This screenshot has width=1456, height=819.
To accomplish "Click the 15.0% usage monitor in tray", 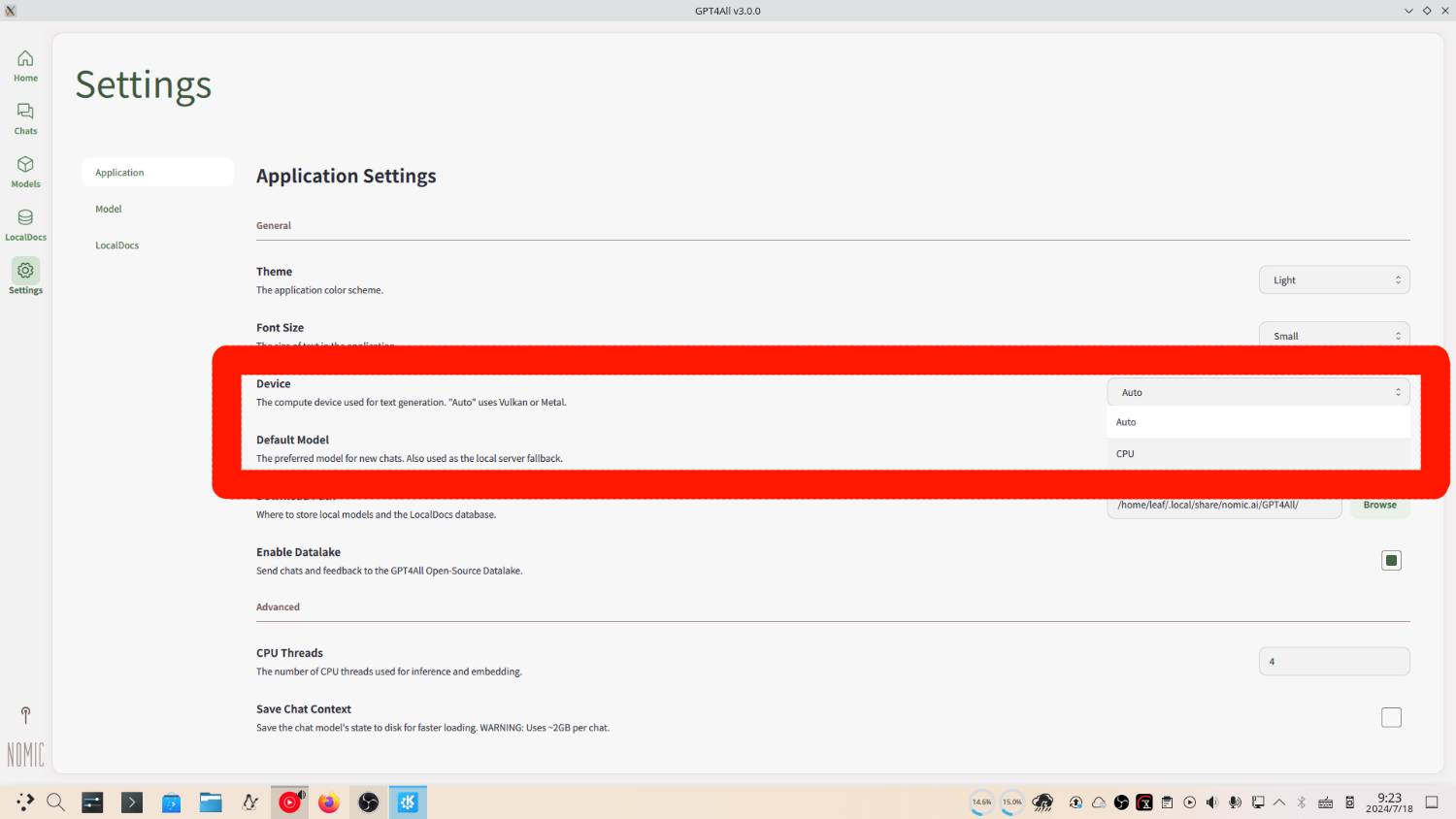I will 1012,803.
